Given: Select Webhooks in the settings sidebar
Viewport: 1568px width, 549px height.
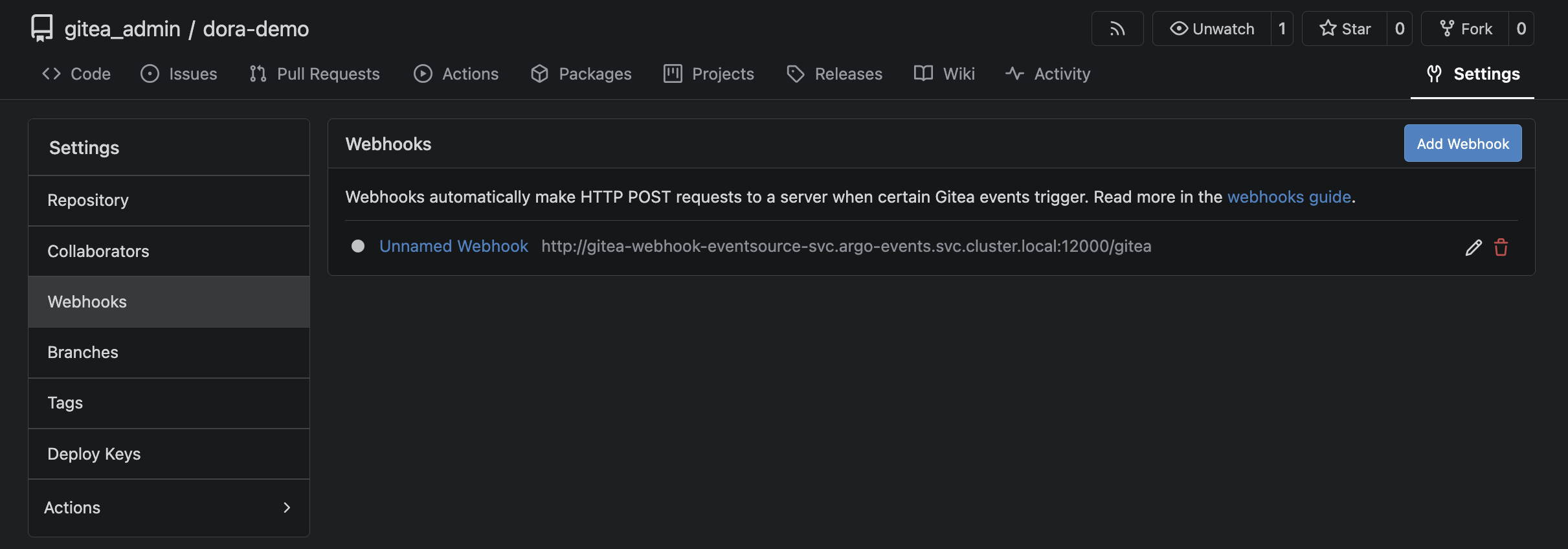Looking at the screenshot, I should 169,302.
